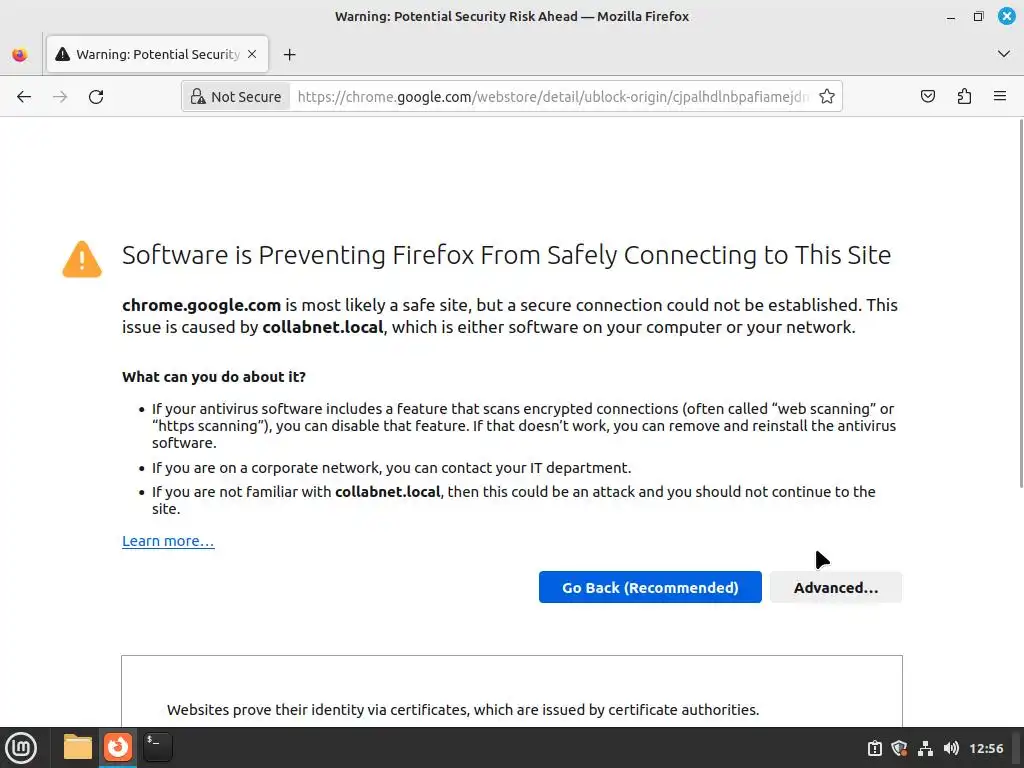1024x768 pixels.
Task: Bookmark this page with the star icon
Action: (x=827, y=97)
